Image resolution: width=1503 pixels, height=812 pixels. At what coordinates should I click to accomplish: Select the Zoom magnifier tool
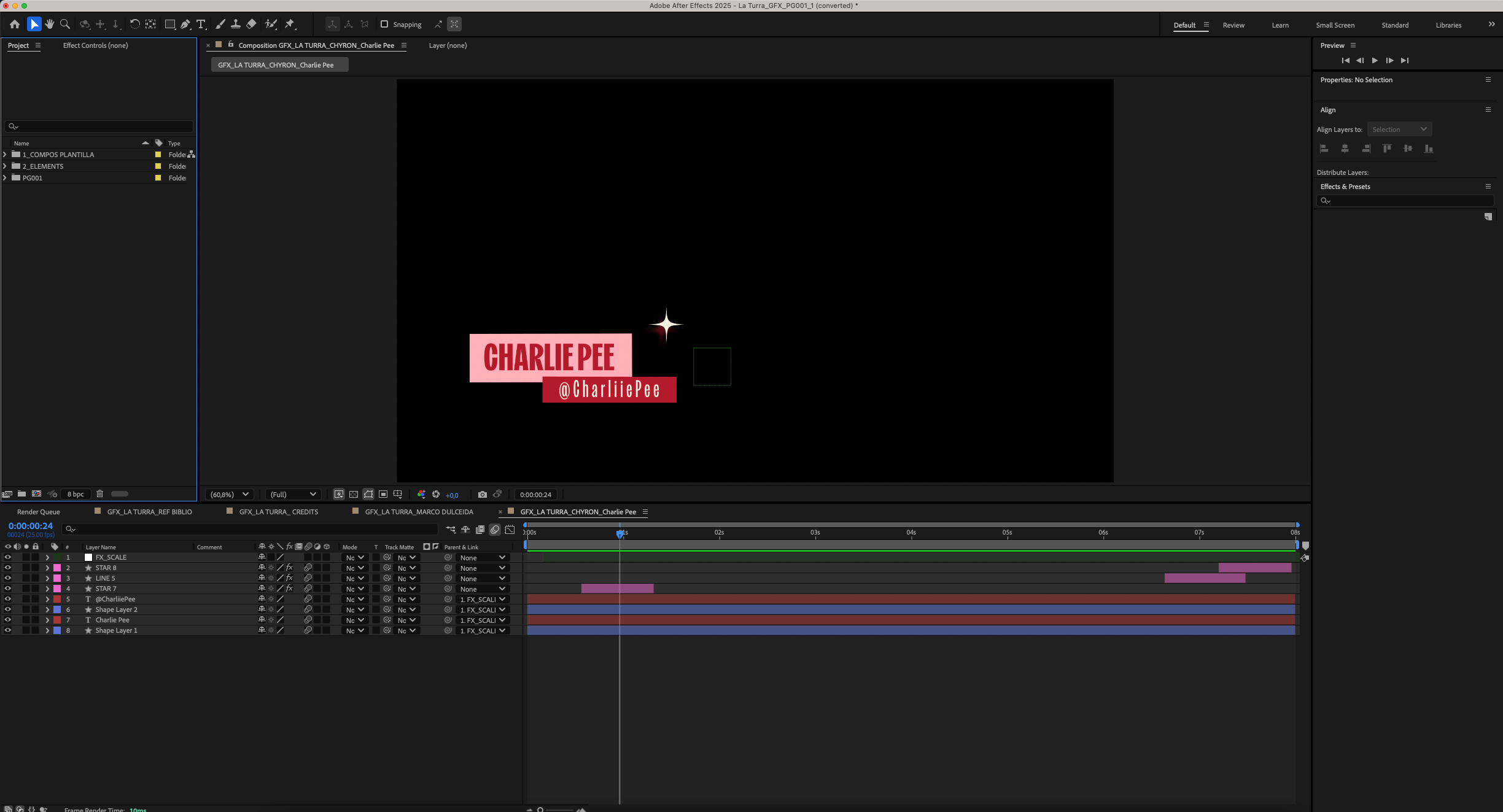65,25
